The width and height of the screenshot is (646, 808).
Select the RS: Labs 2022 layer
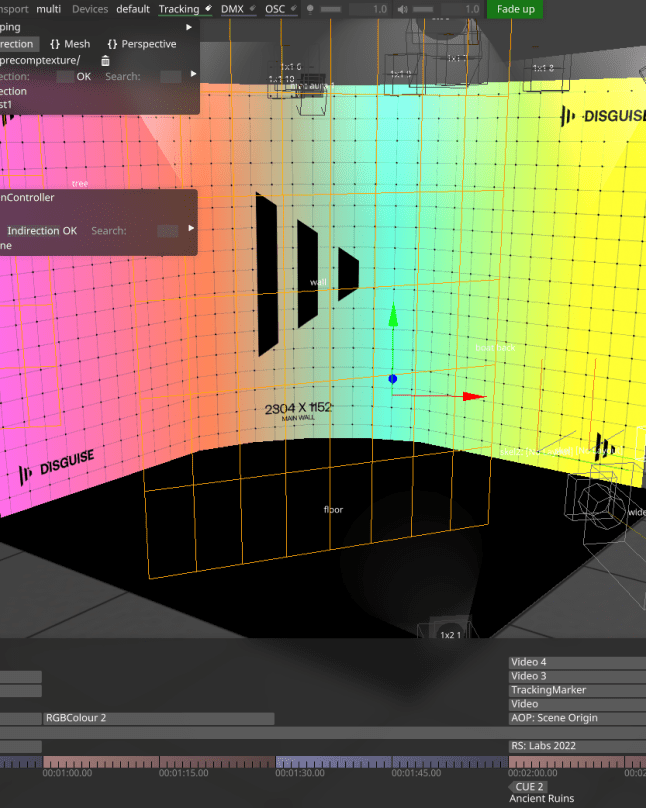577,746
